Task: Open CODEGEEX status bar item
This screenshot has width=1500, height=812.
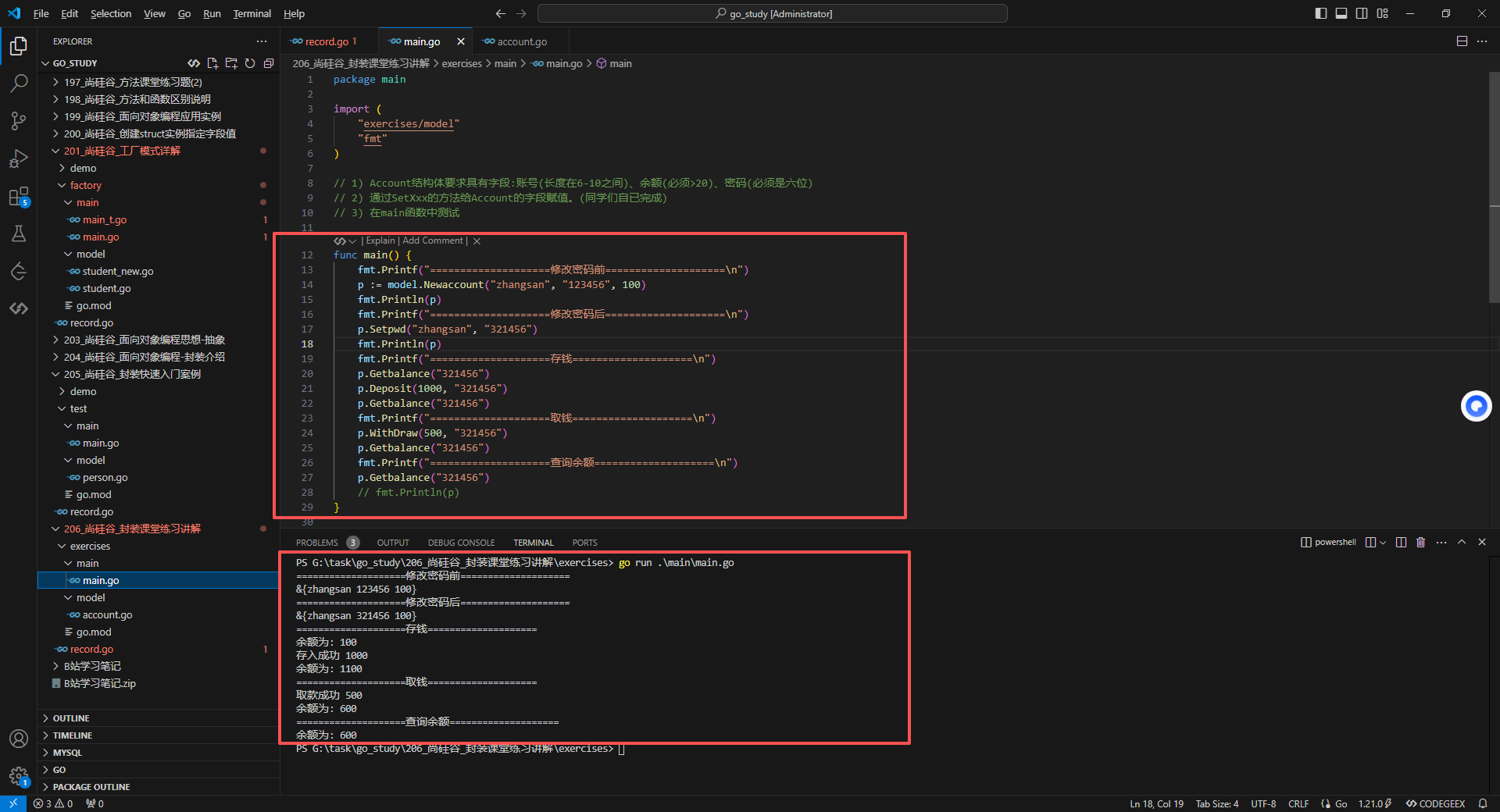Action: point(1435,803)
